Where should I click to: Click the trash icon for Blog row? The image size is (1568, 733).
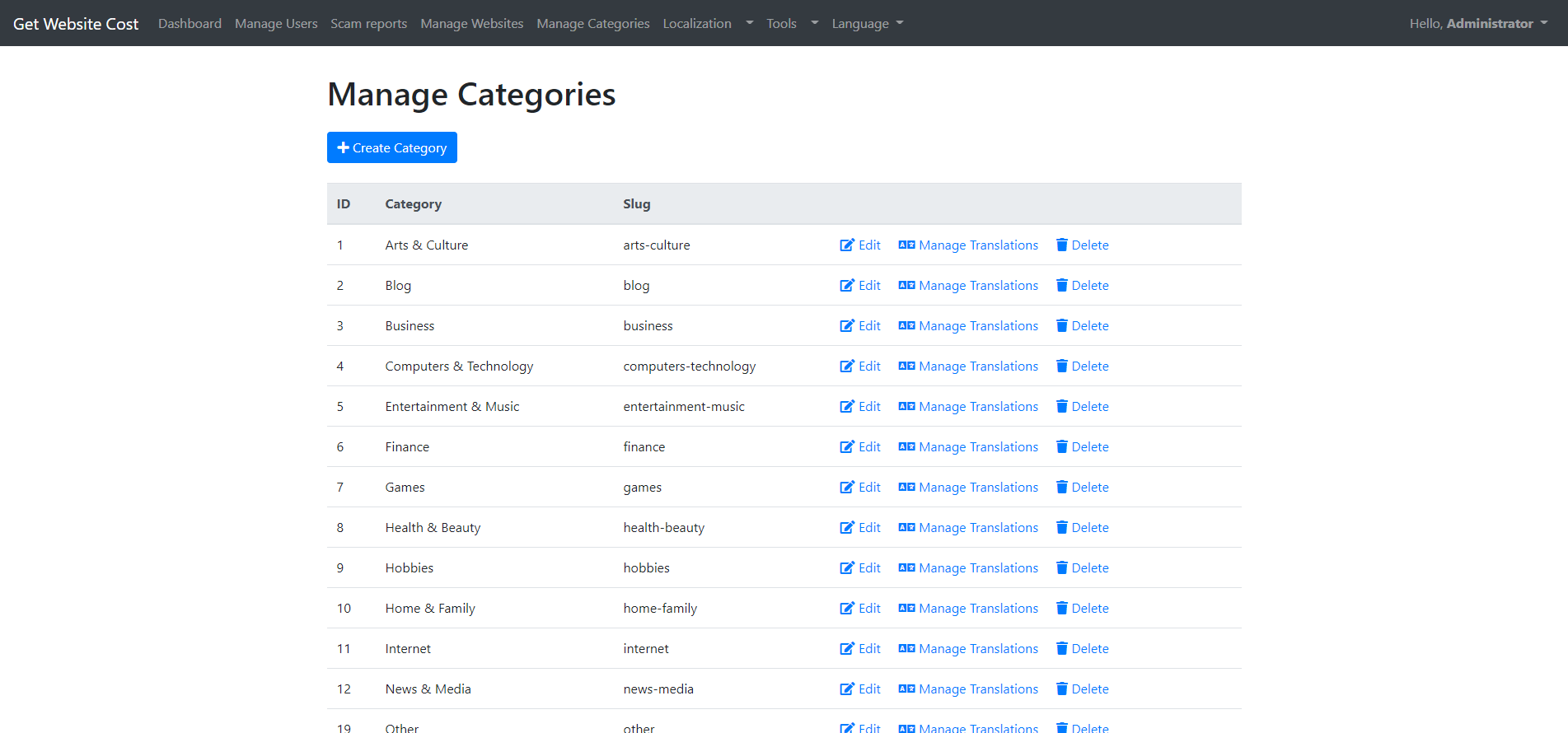(x=1062, y=285)
